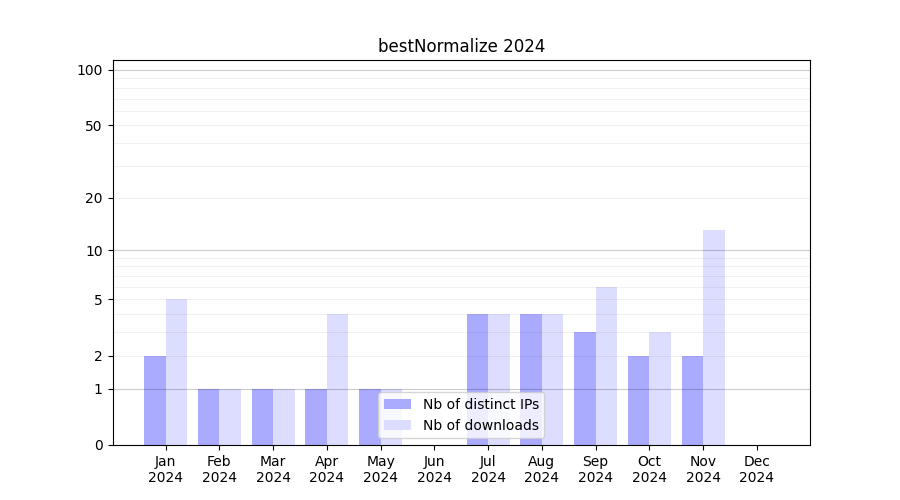This screenshot has width=900, height=500.
Task: Click the April downloads bar
Action: pos(337,379)
